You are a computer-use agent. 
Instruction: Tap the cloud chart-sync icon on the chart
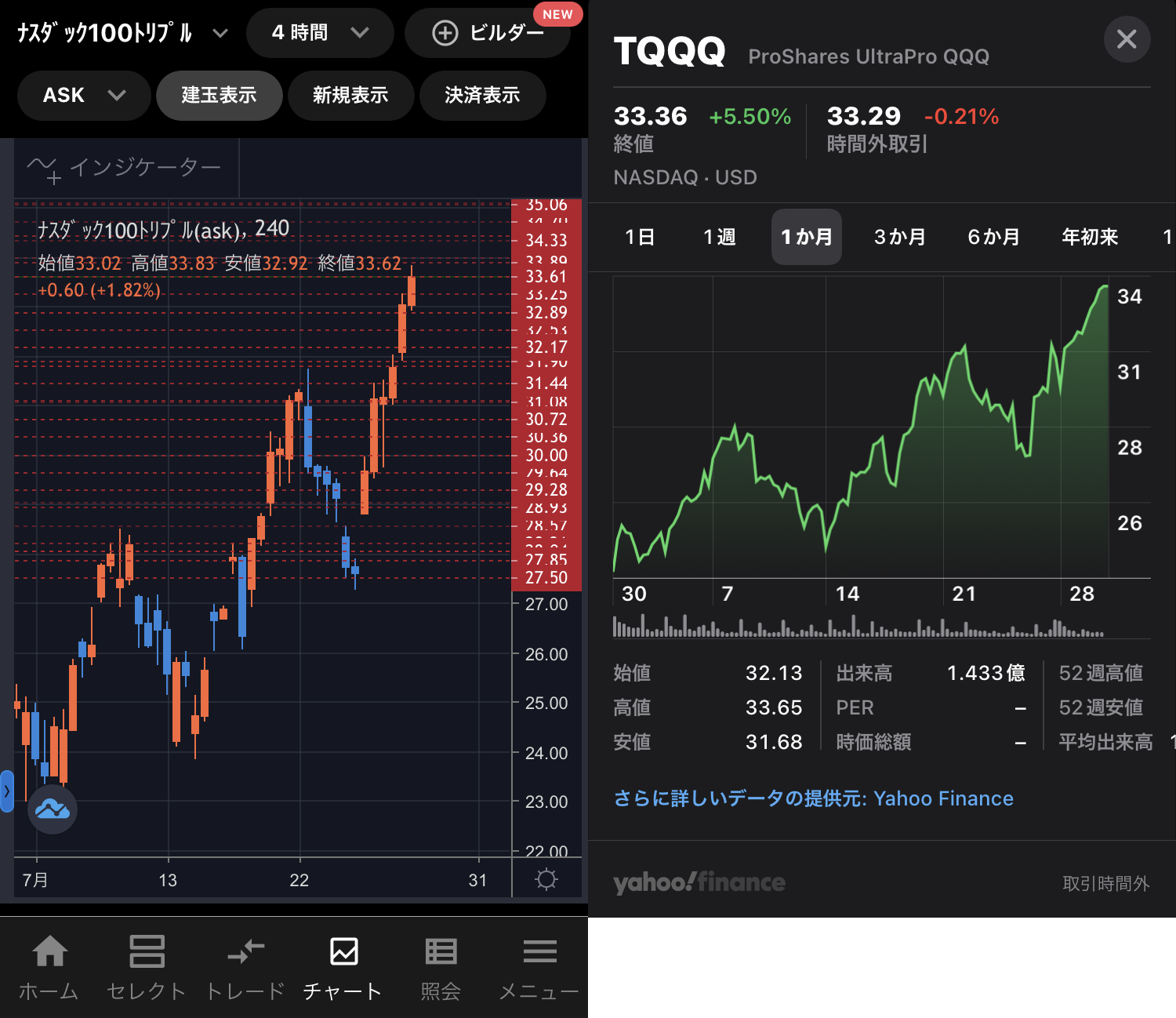(x=52, y=809)
